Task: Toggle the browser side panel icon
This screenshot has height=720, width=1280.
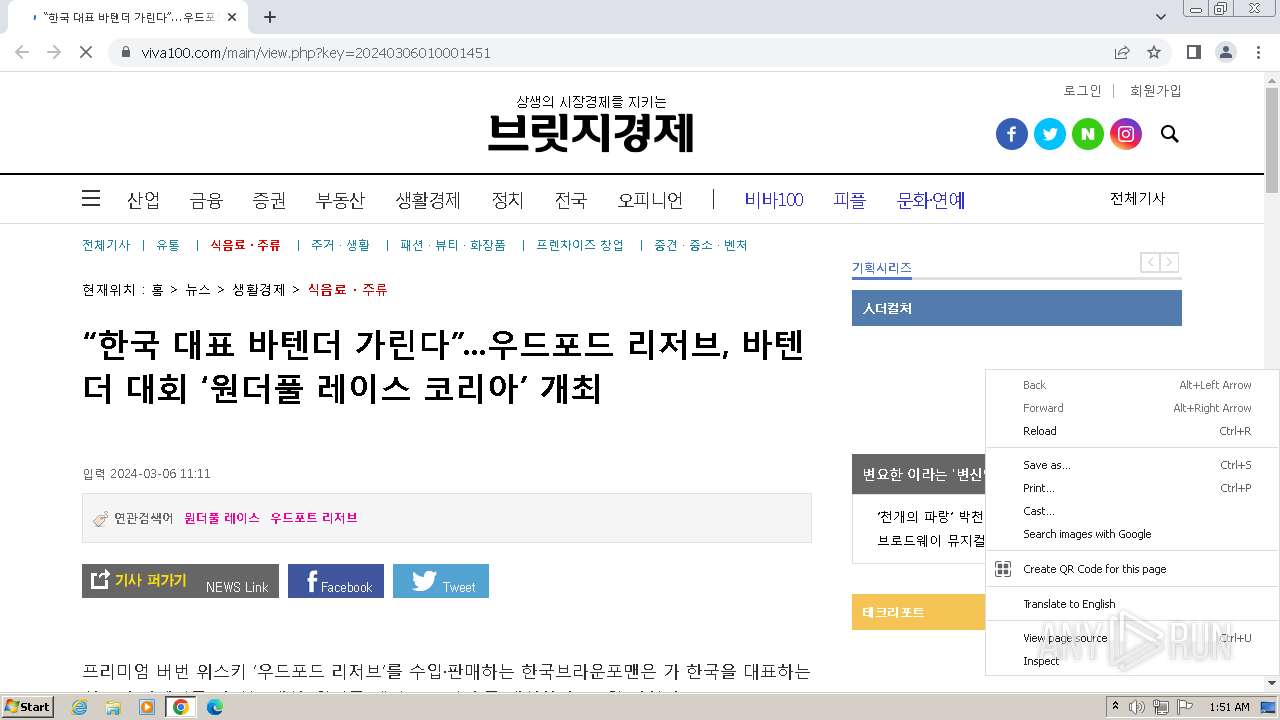Action: pyautogui.click(x=1193, y=52)
